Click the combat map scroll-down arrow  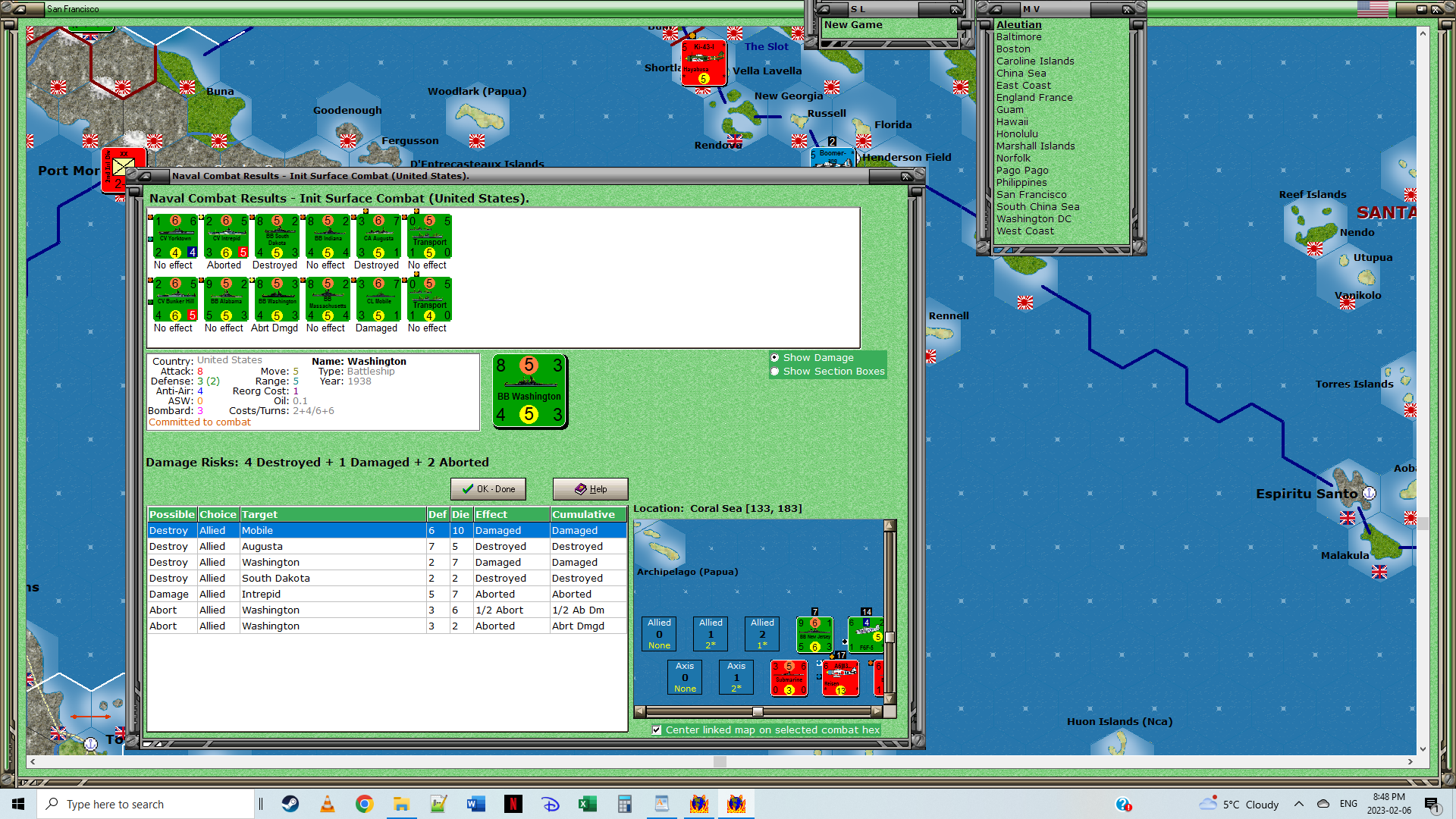(x=890, y=698)
